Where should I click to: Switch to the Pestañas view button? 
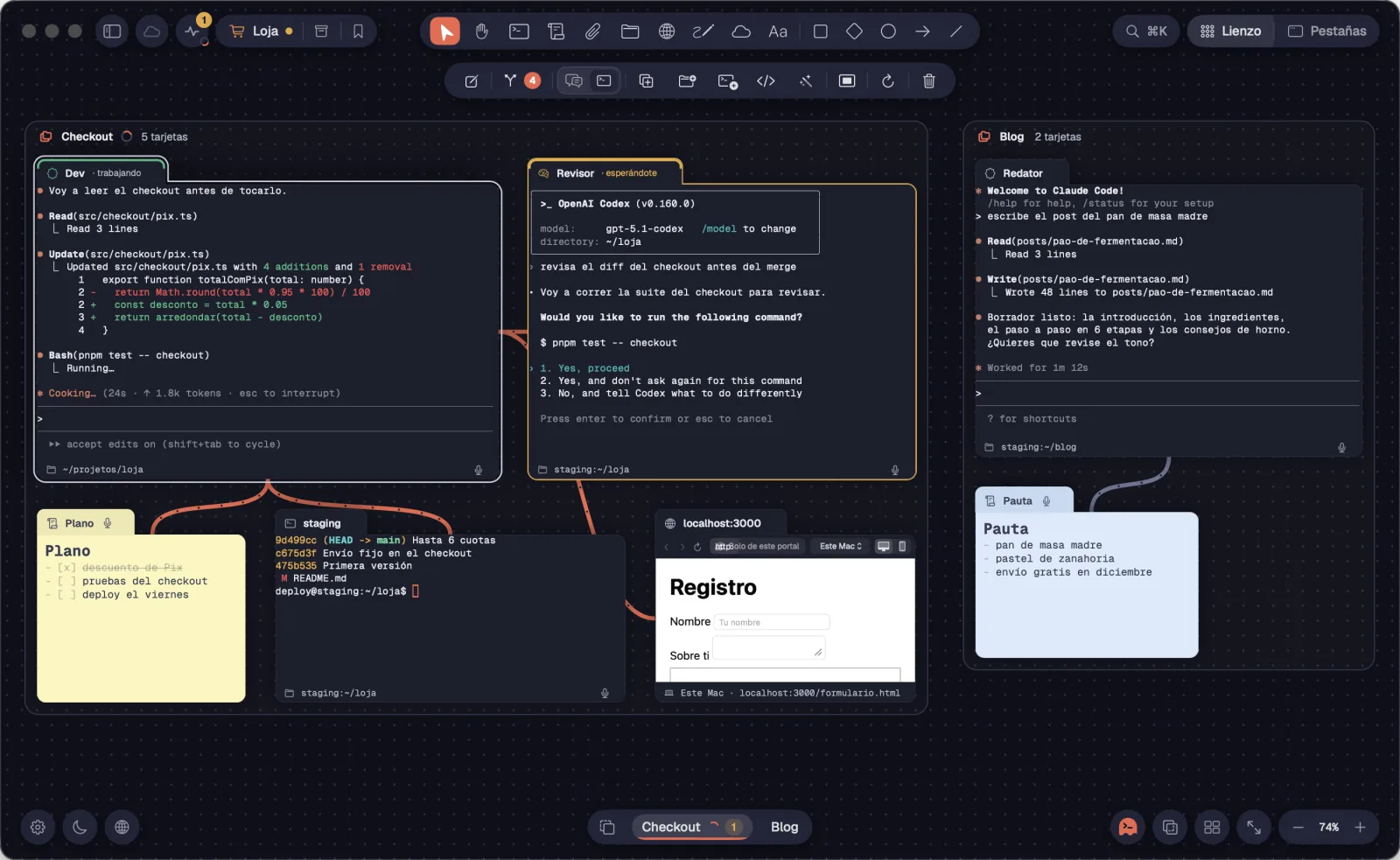point(1326,31)
